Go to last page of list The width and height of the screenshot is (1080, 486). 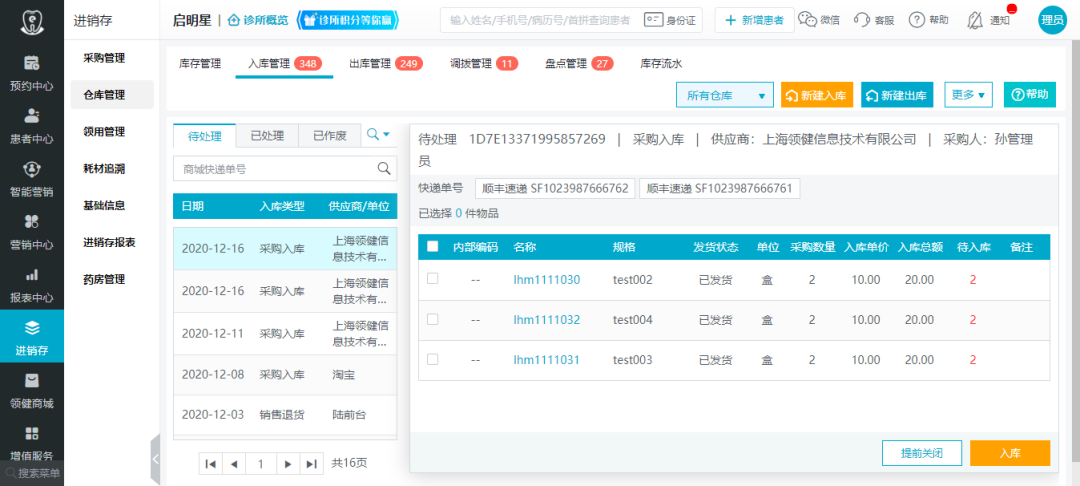coord(311,464)
